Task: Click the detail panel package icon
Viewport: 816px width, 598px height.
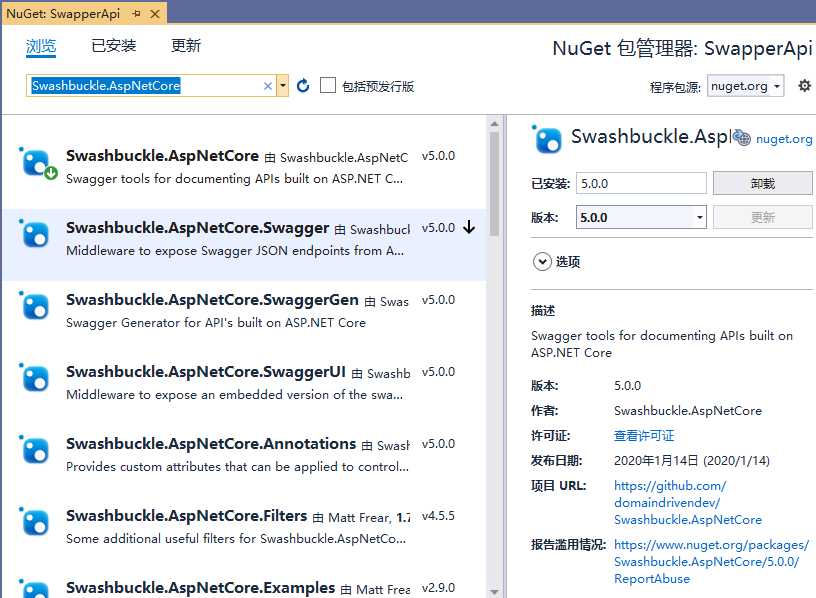Action: coord(547,139)
